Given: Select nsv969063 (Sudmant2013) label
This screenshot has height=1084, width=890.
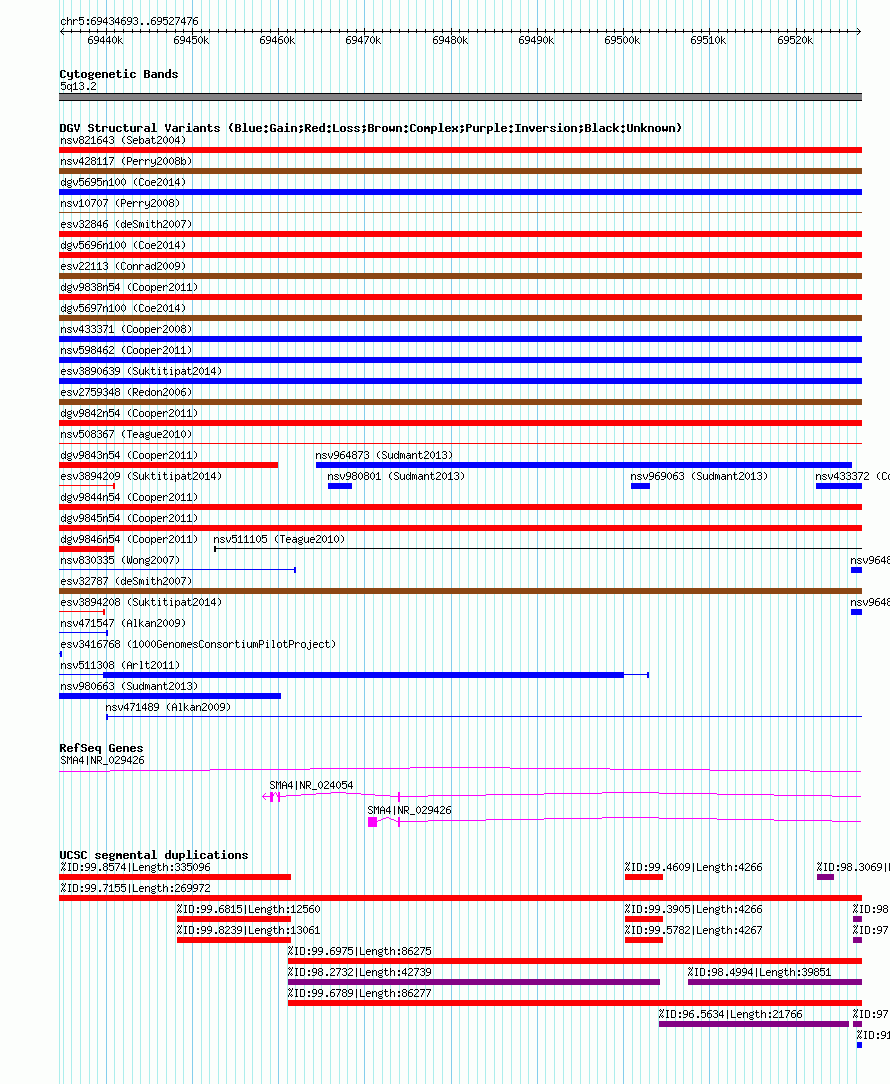Looking at the screenshot, I should [698, 476].
